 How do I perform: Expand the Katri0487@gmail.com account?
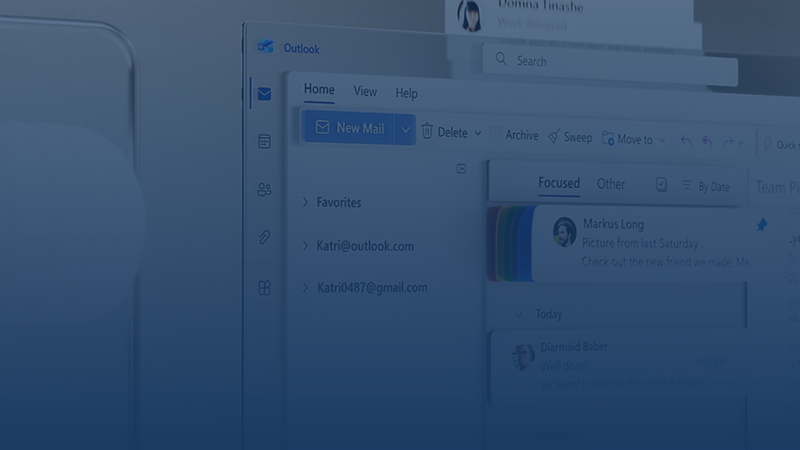coord(305,287)
